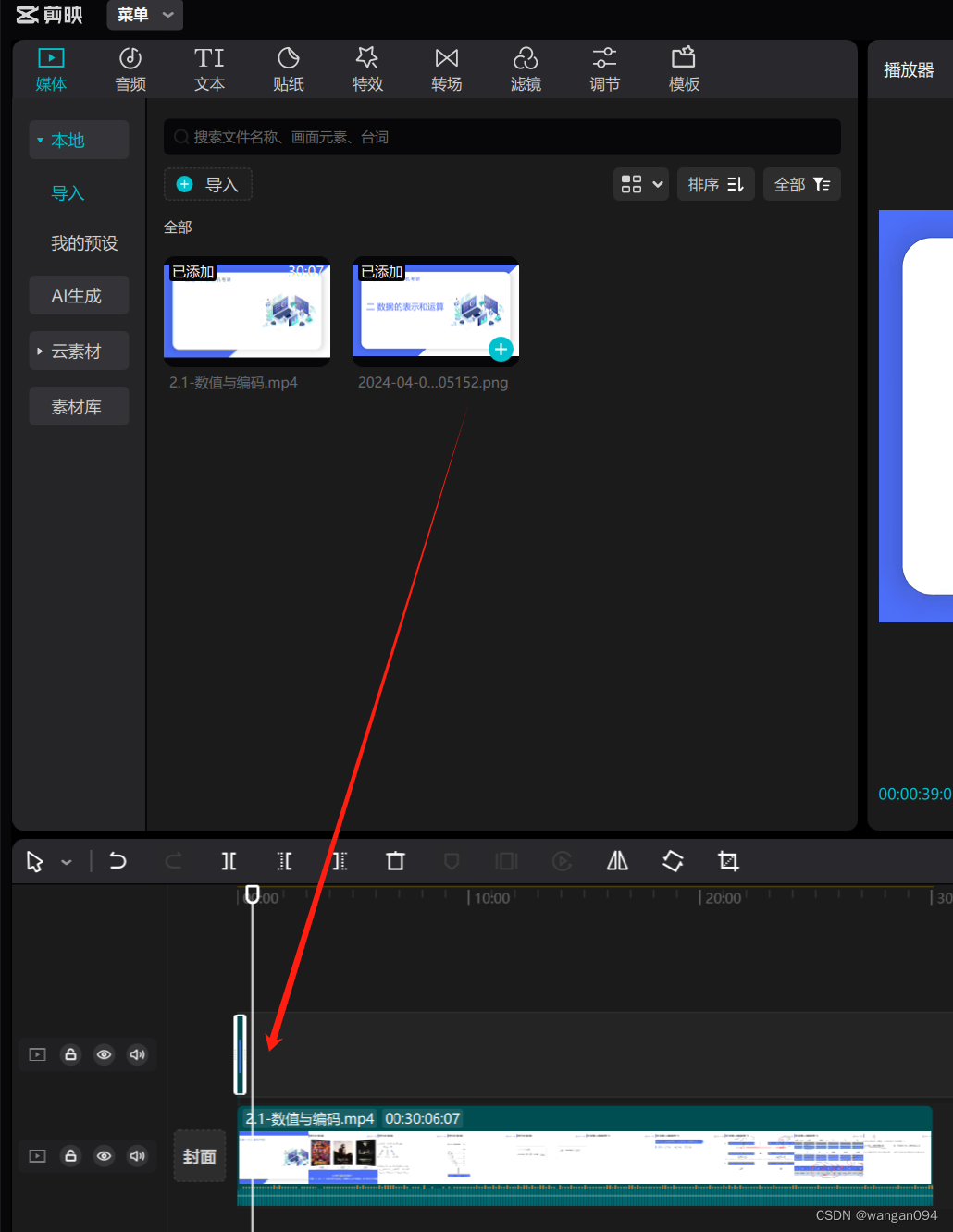Lock the main video track
953x1232 pixels.
[x=70, y=1155]
